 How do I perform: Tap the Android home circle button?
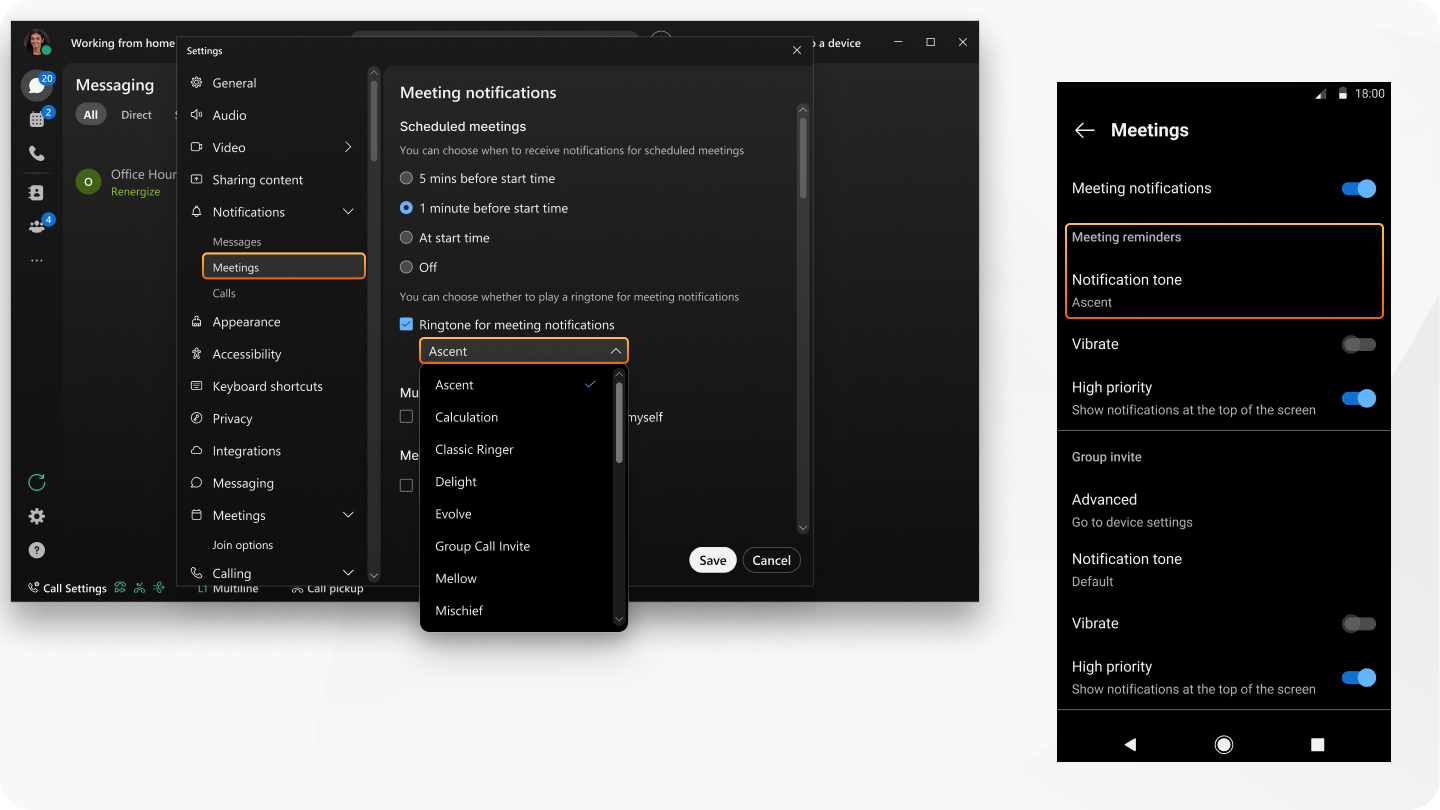[x=1223, y=744]
